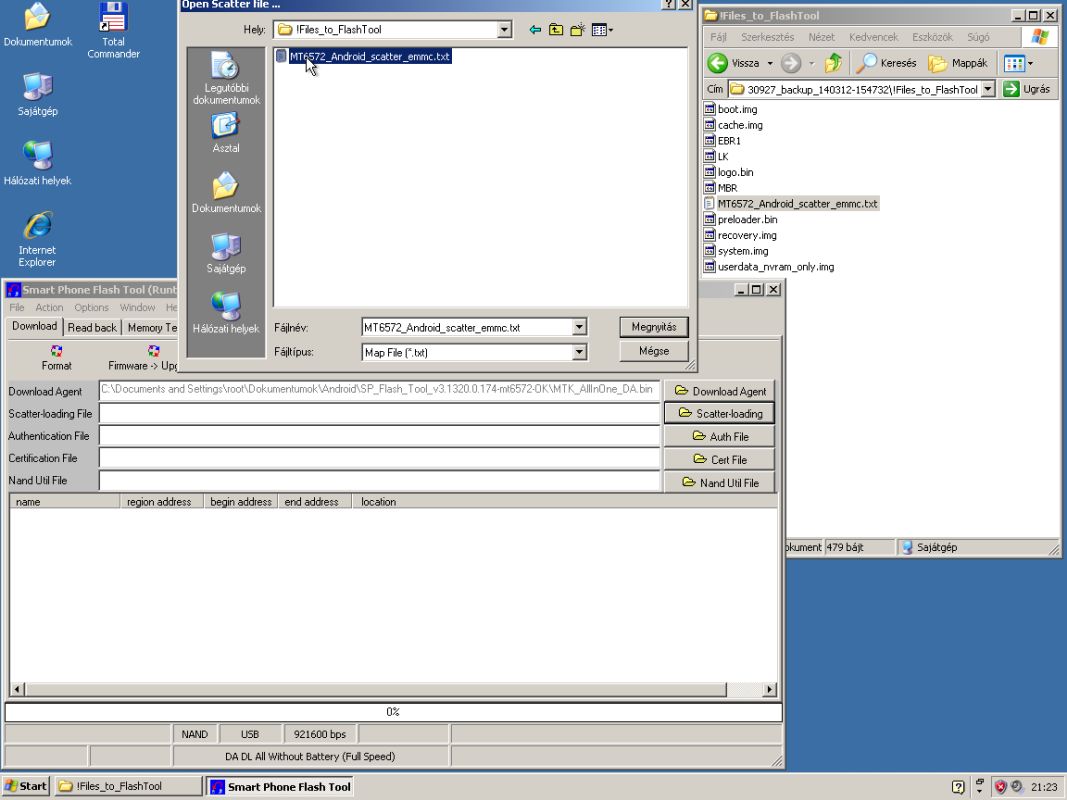Viewport: 1067px width, 800px height.
Task: Select system.img in Explorer window
Action: click(x=736, y=251)
